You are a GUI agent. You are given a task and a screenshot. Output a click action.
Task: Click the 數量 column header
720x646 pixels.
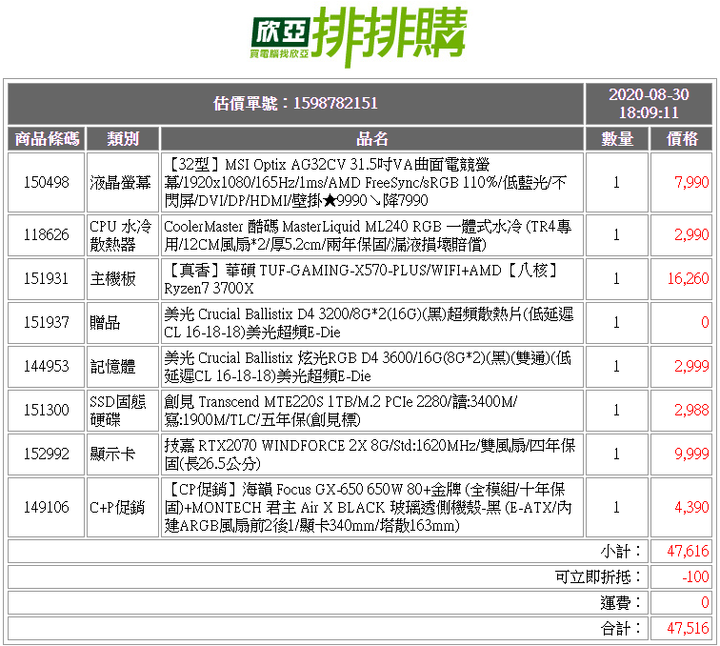pyautogui.click(x=617, y=139)
